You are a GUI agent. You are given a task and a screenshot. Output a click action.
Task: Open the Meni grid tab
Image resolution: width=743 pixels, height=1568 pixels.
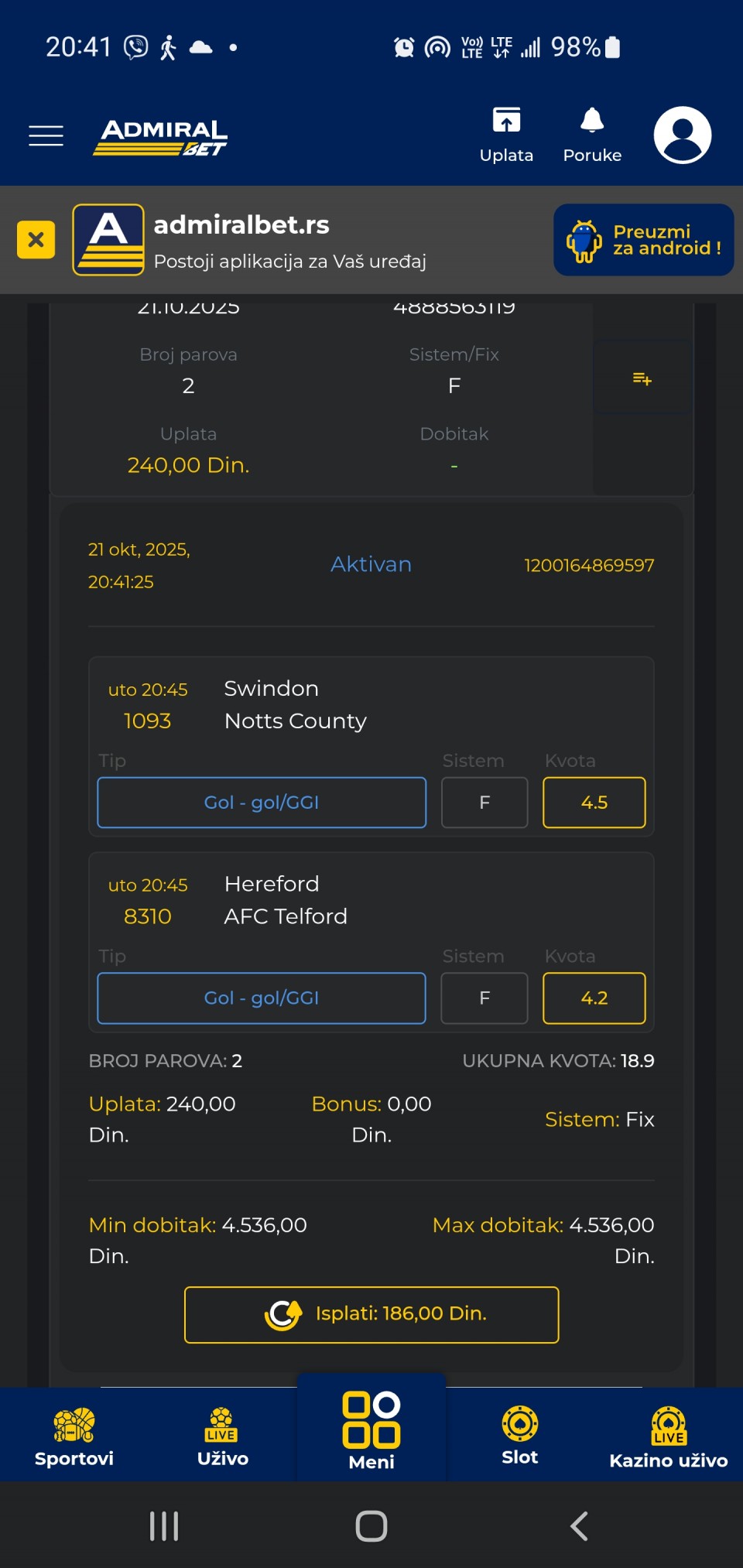(x=371, y=1430)
